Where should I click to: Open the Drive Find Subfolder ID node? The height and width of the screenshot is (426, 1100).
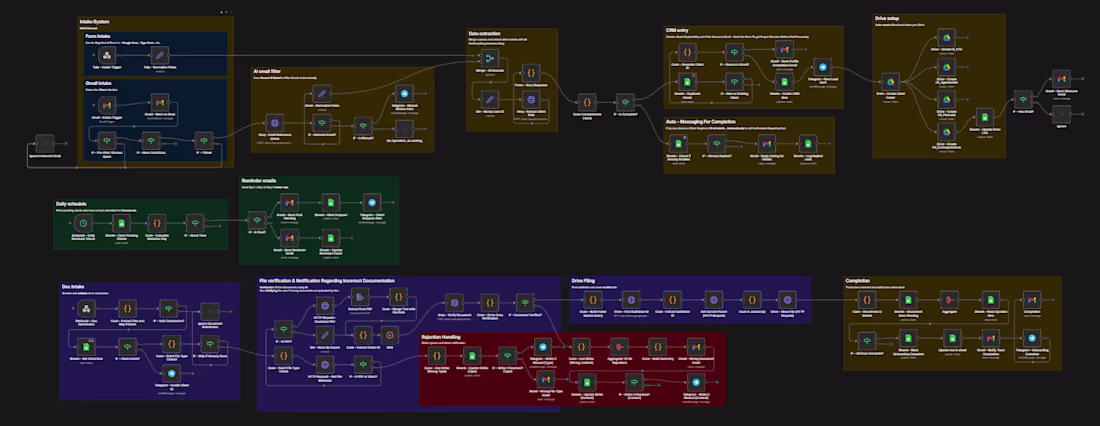pos(629,299)
